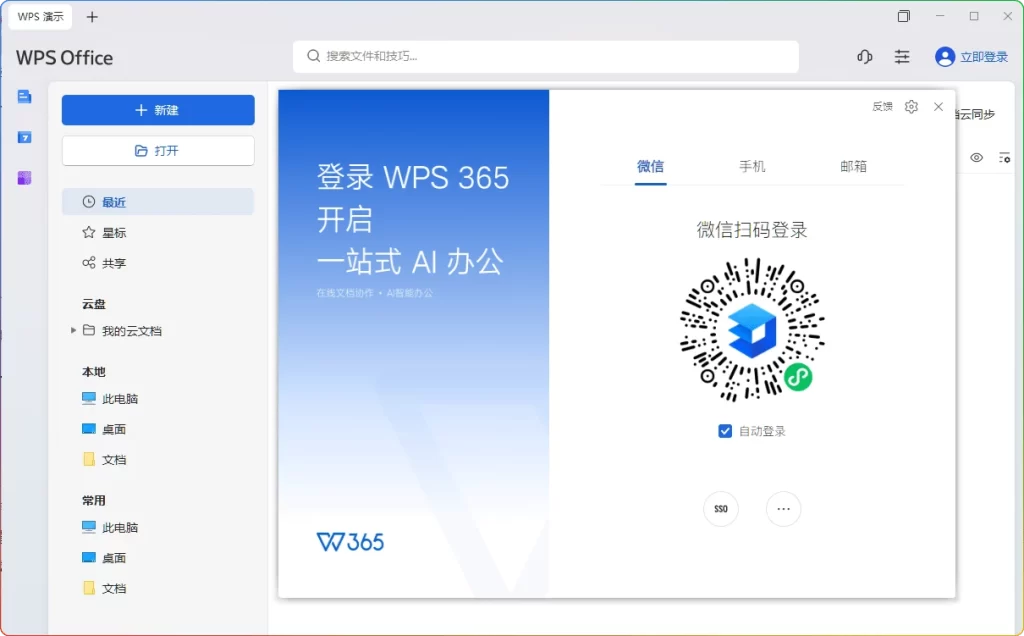Click the user avatar next to 立即登录

tap(944, 57)
